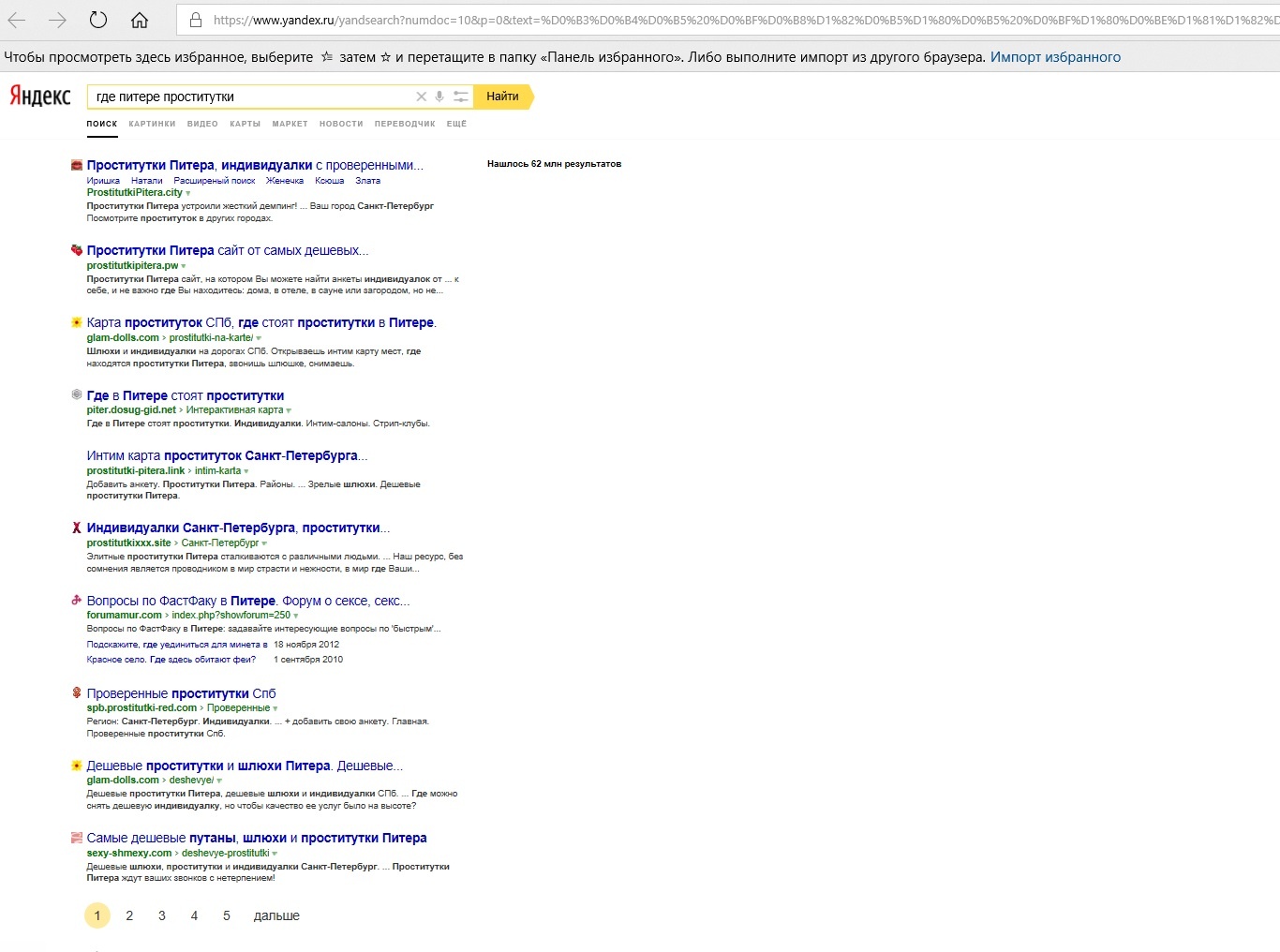Click favicon next to prostitutkipitera.pw result
This screenshot has height=952, width=1280.
77,250
